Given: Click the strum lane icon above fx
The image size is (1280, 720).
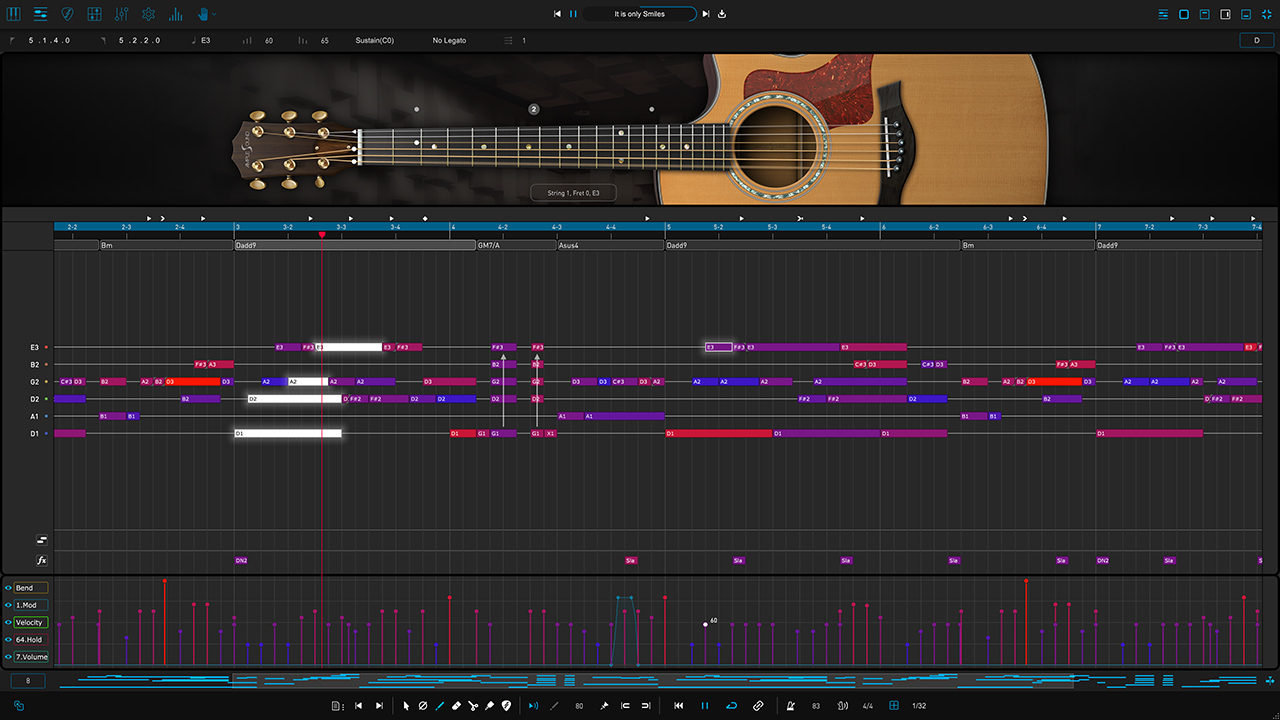Looking at the screenshot, I should (42, 540).
